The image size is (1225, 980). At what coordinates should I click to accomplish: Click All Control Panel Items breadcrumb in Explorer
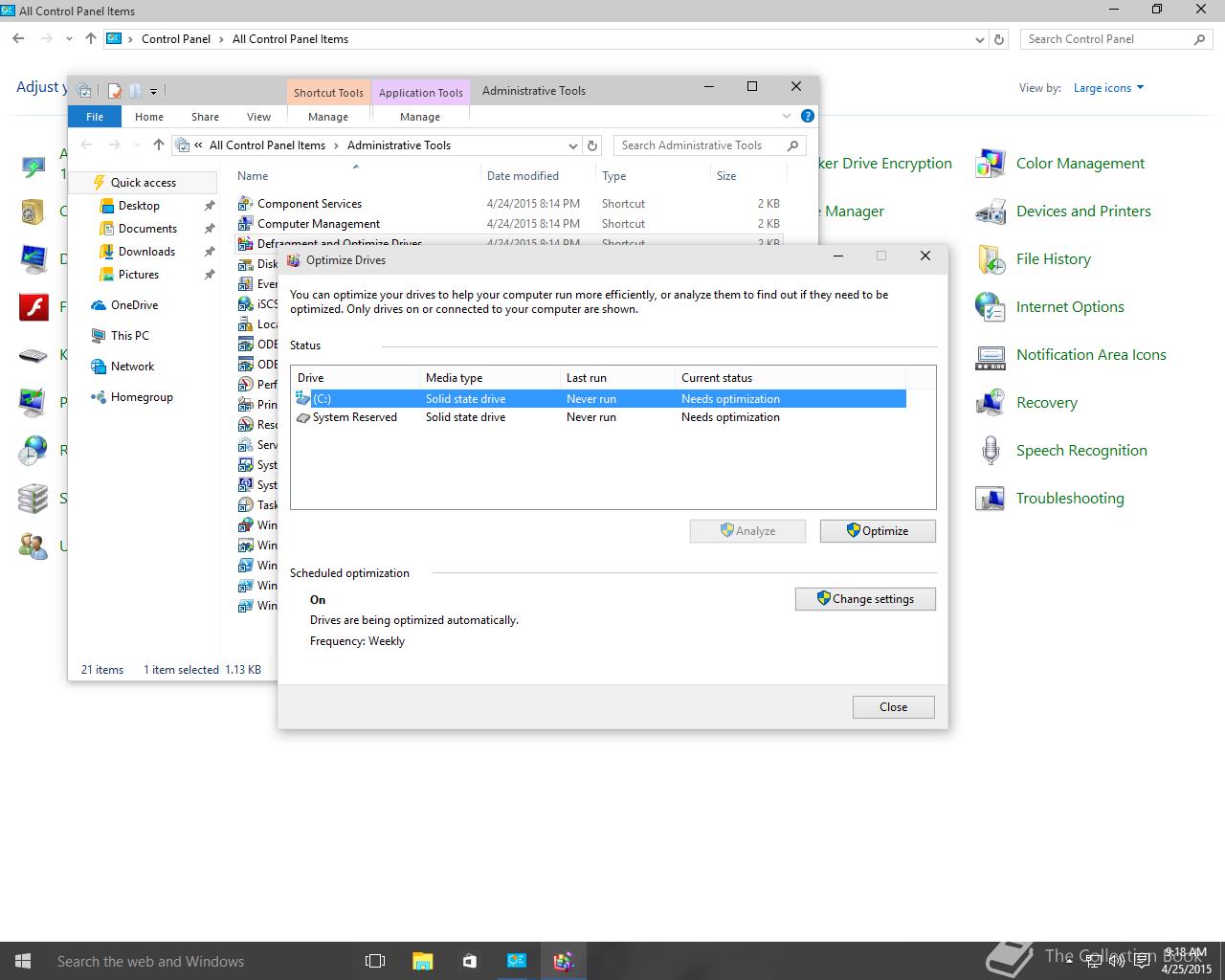[x=267, y=145]
